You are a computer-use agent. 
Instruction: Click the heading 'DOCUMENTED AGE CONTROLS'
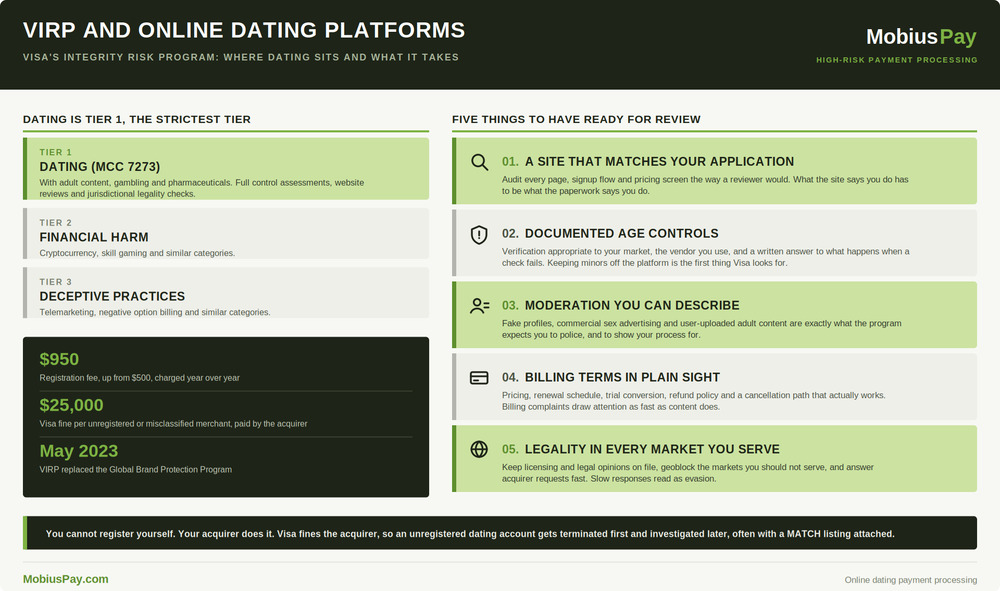click(x=622, y=234)
